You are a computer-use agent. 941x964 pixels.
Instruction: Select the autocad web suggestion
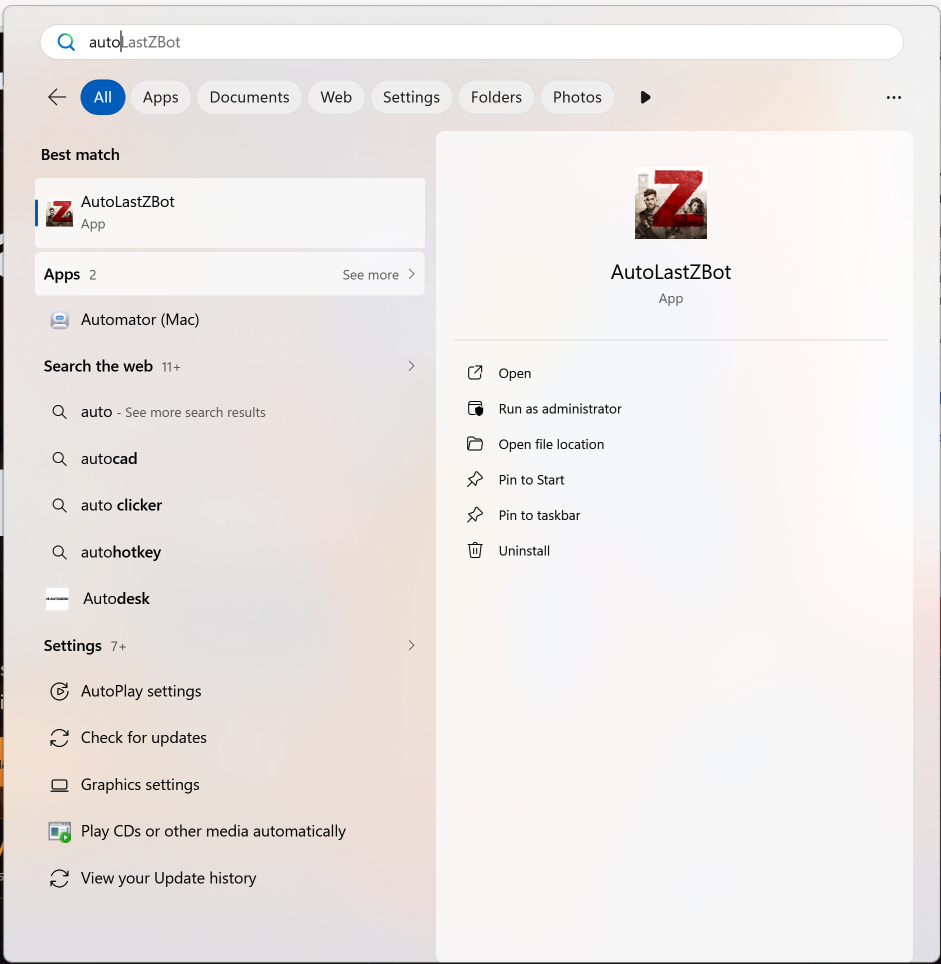tap(230, 459)
